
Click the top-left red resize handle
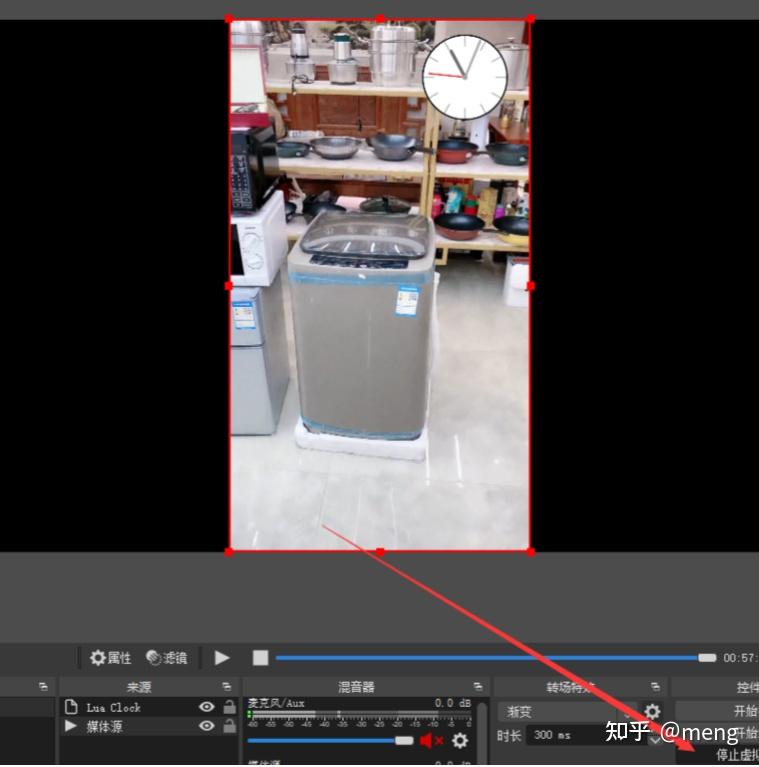[x=229, y=19]
